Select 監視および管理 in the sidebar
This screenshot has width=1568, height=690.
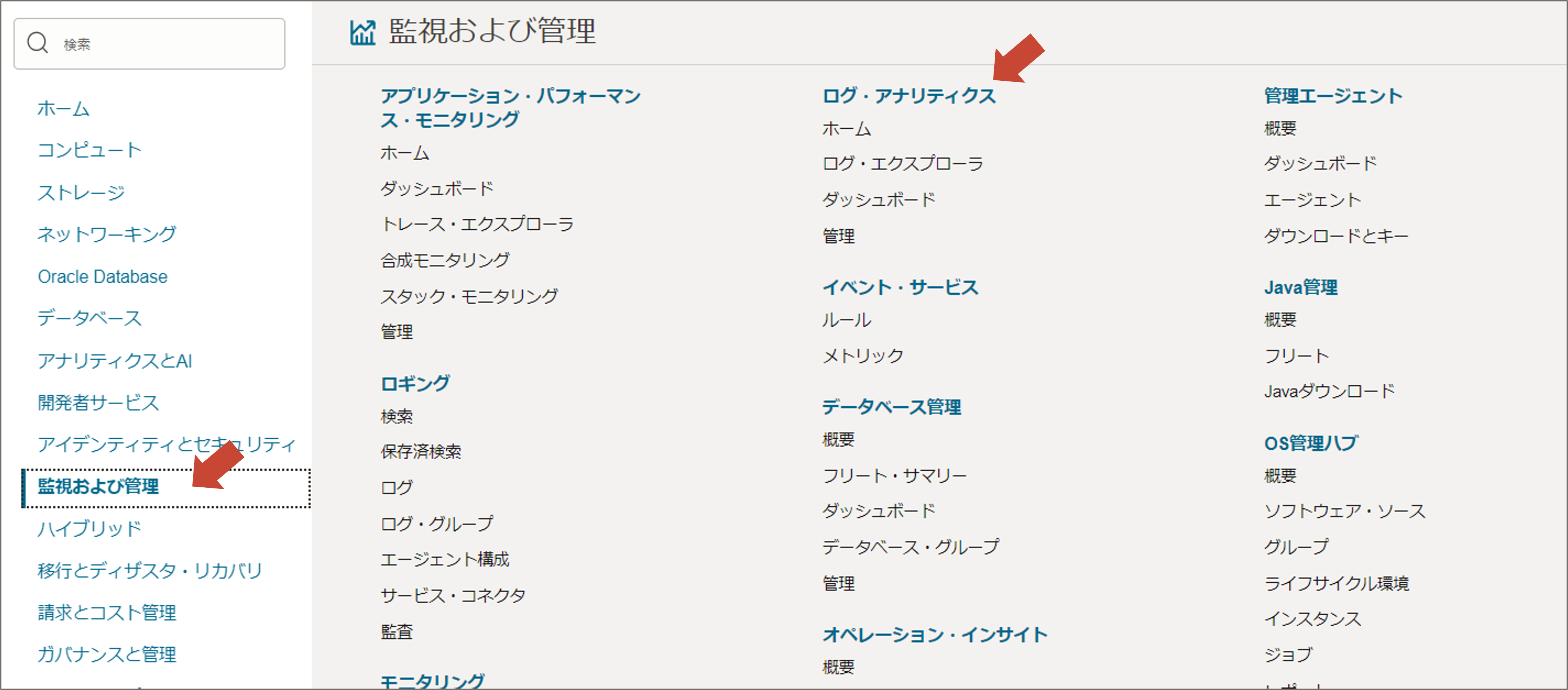pos(98,486)
